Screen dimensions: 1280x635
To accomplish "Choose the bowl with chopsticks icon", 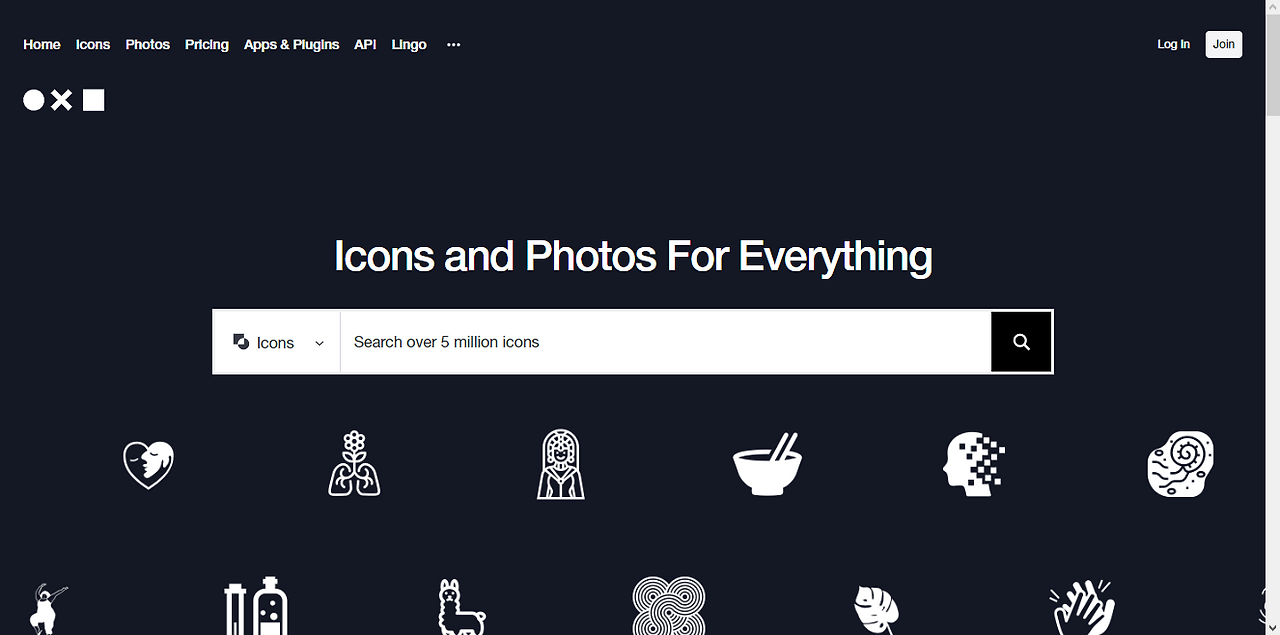I will (x=767, y=464).
